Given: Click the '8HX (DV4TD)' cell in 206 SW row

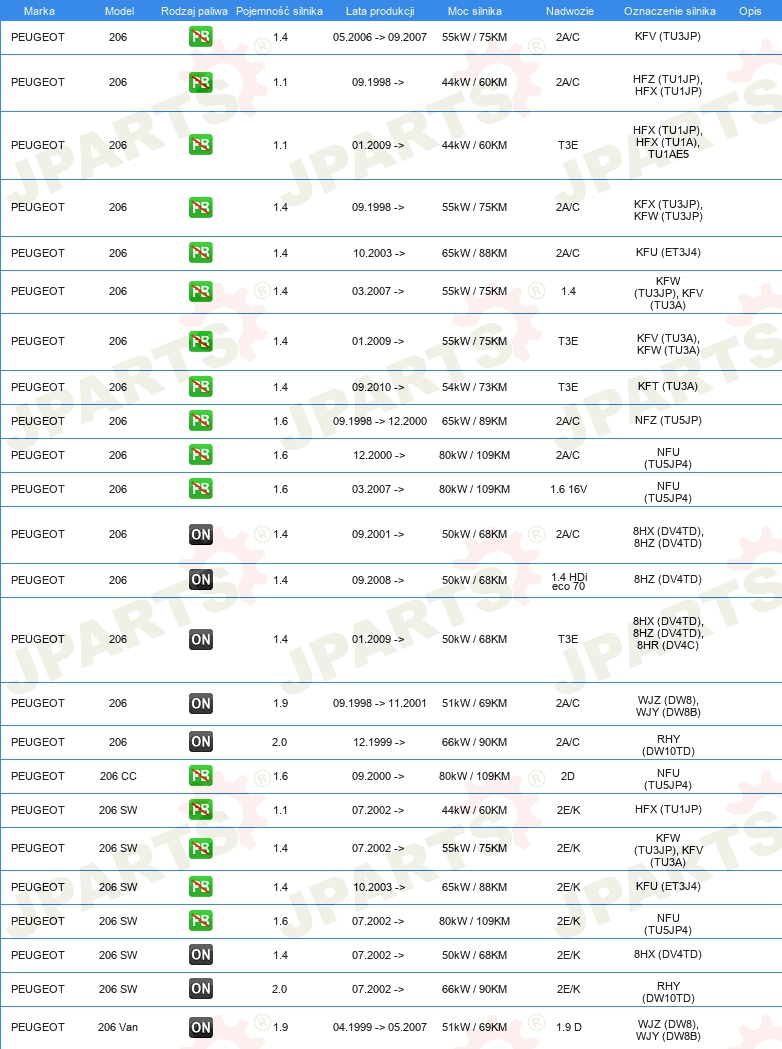Looking at the screenshot, I should point(668,954).
